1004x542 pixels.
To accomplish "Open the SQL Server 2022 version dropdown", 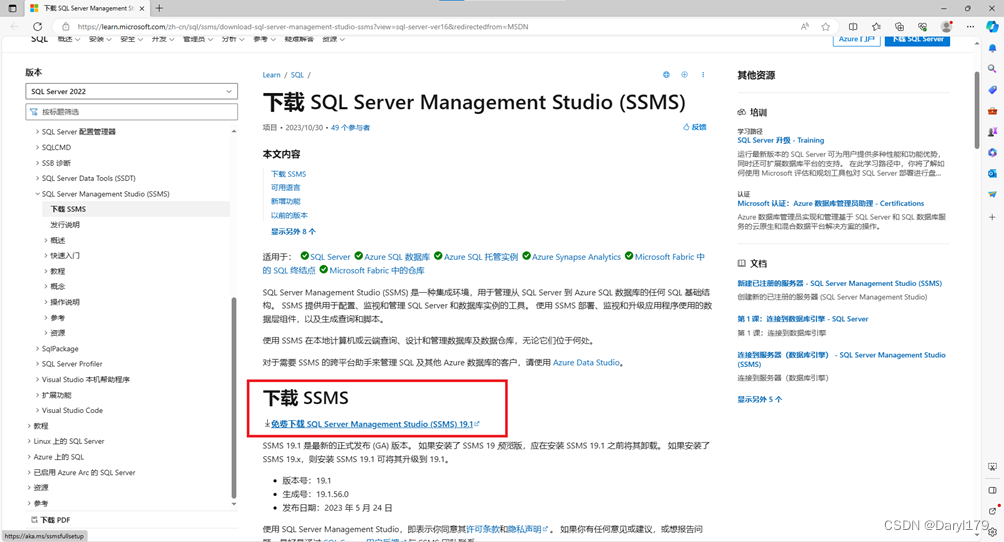I will [x=131, y=92].
